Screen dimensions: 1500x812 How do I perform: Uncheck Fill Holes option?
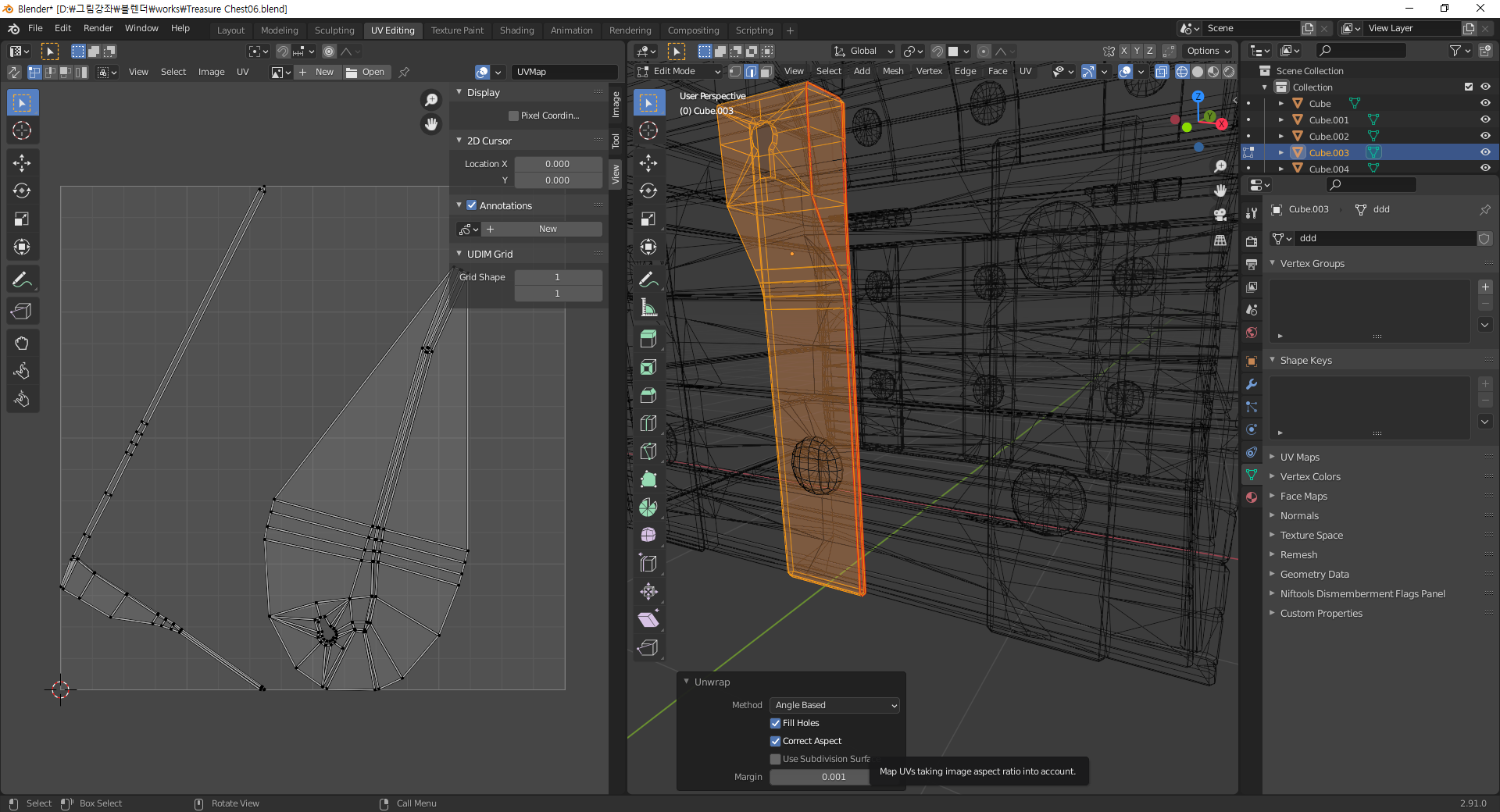(x=775, y=723)
